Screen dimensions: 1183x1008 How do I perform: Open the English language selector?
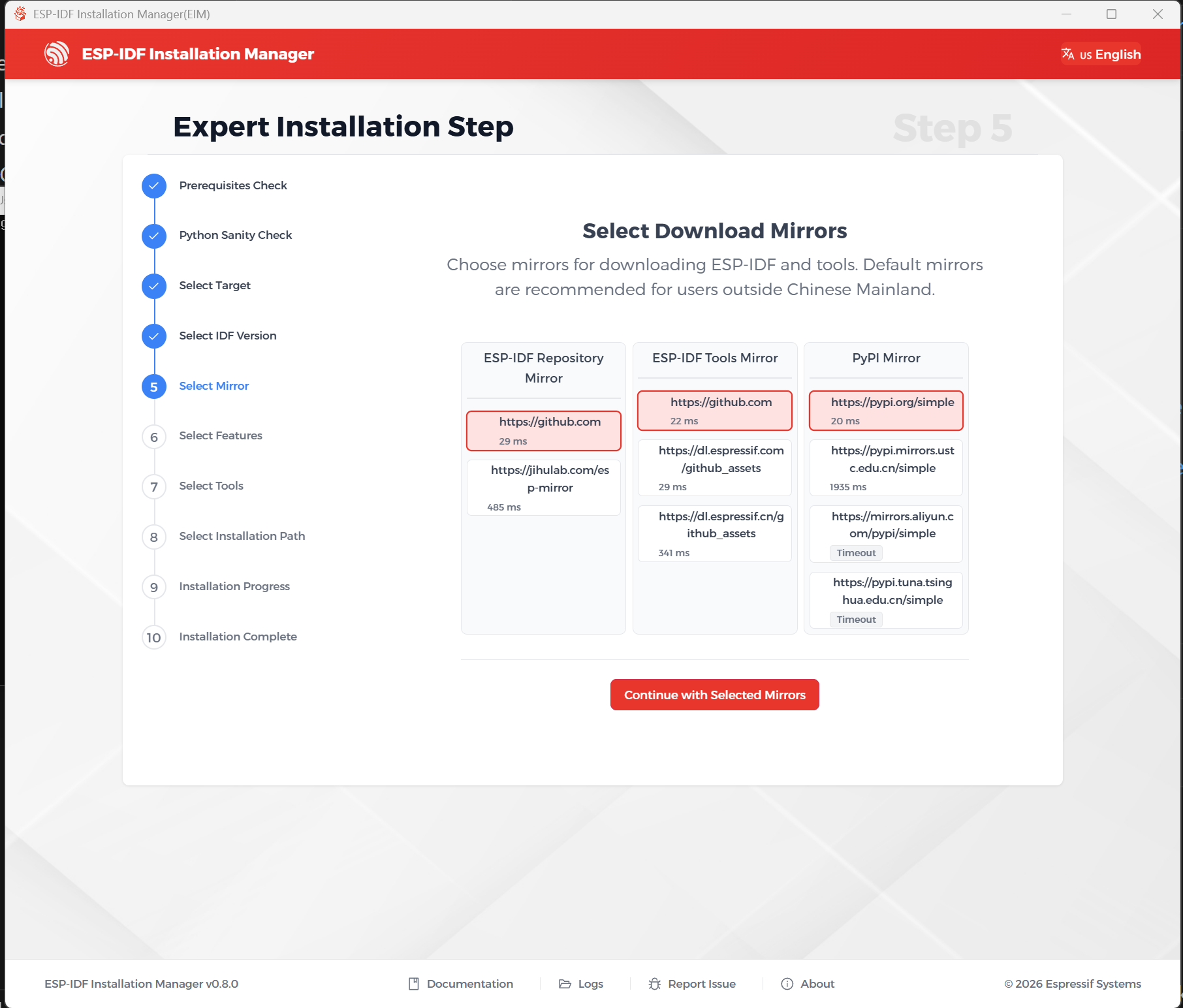click(1101, 54)
